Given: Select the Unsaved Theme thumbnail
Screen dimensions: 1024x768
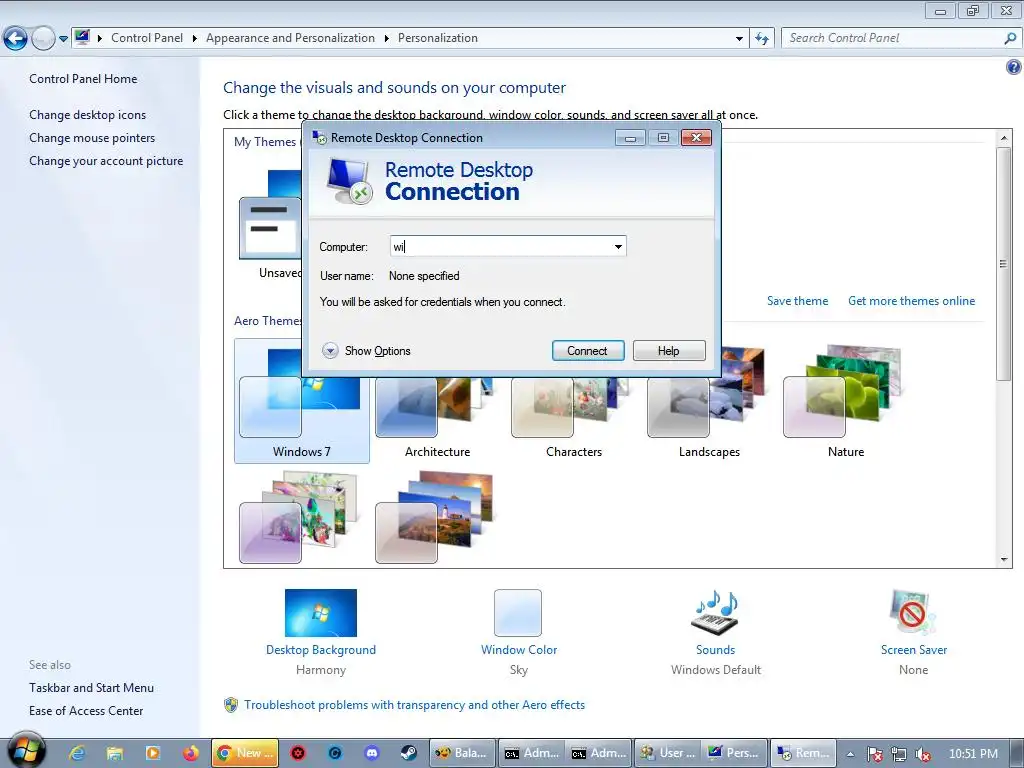Looking at the screenshot, I should point(270,225).
